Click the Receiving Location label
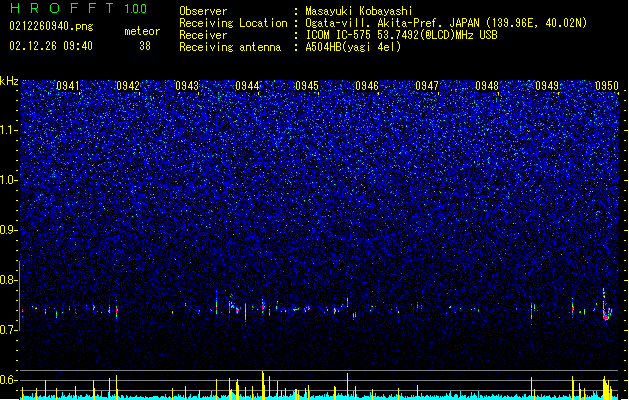629x400 pixels. (x=233, y=23)
